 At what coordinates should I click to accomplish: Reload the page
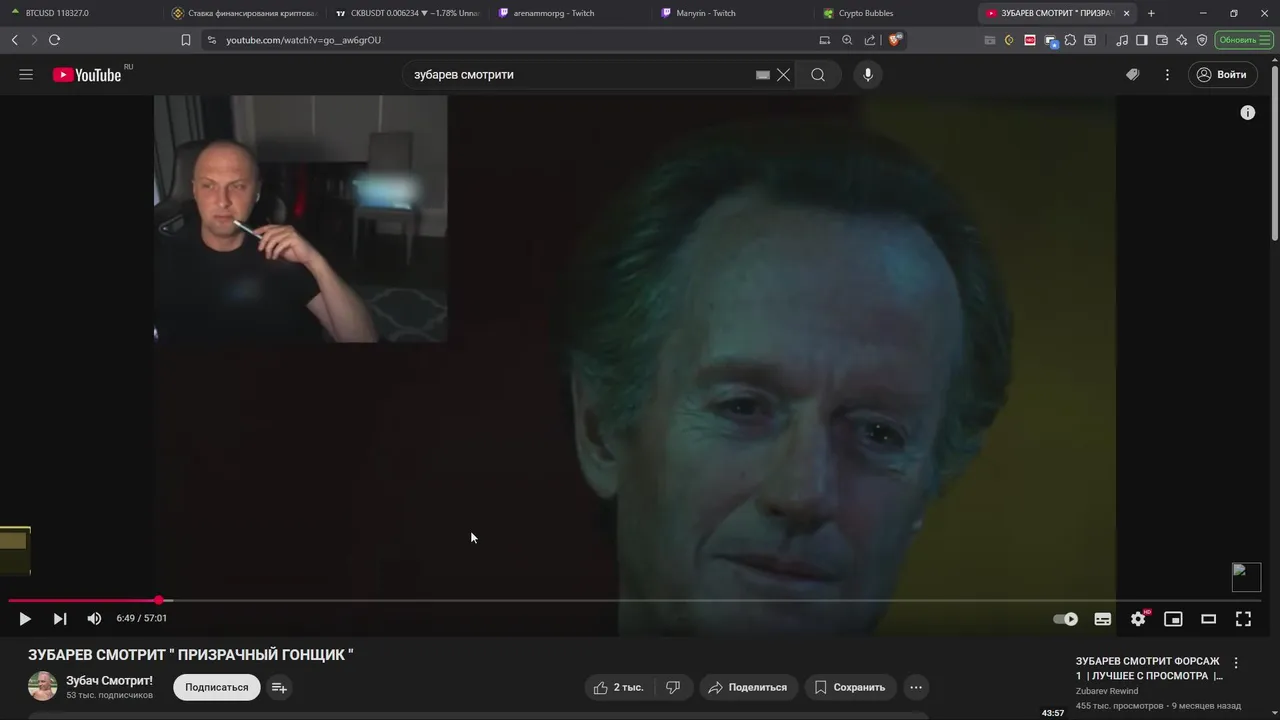[x=54, y=40]
